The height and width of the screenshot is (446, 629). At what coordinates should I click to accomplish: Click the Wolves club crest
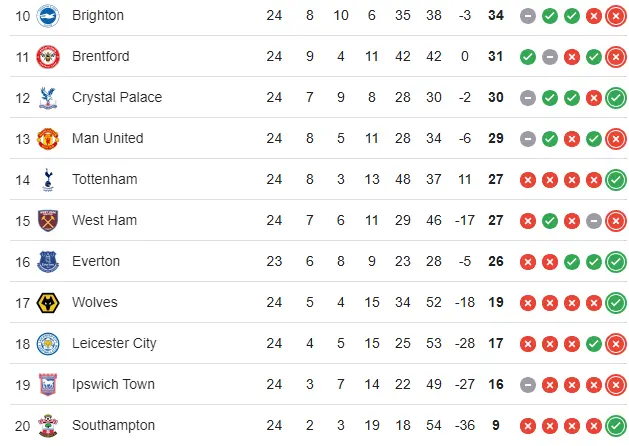tap(48, 302)
